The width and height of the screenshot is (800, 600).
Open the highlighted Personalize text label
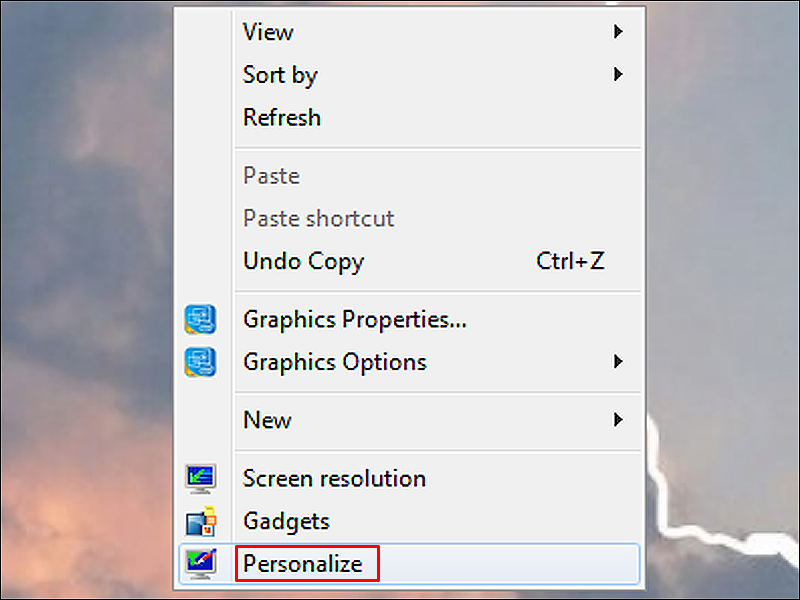[302, 564]
